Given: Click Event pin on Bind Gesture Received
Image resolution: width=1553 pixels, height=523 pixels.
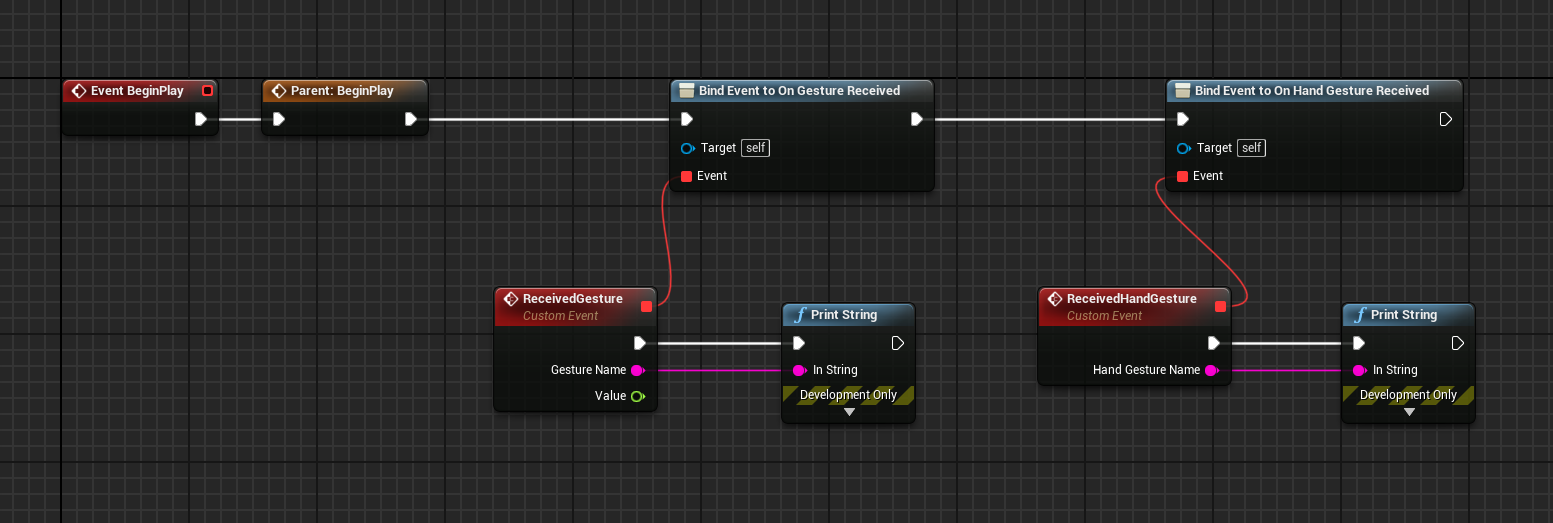Looking at the screenshot, I should coord(686,176).
